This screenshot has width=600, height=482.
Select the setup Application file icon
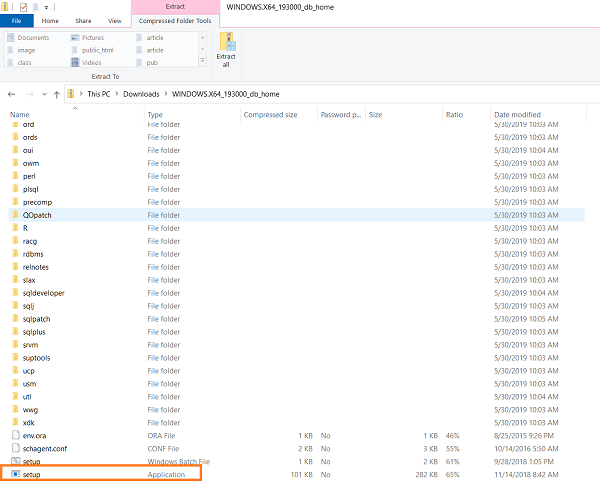click(x=15, y=474)
